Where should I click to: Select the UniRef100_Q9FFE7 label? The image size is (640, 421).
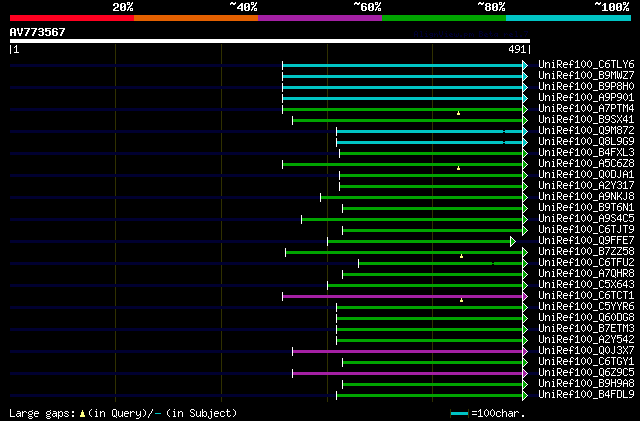pyautogui.click(x=586, y=241)
